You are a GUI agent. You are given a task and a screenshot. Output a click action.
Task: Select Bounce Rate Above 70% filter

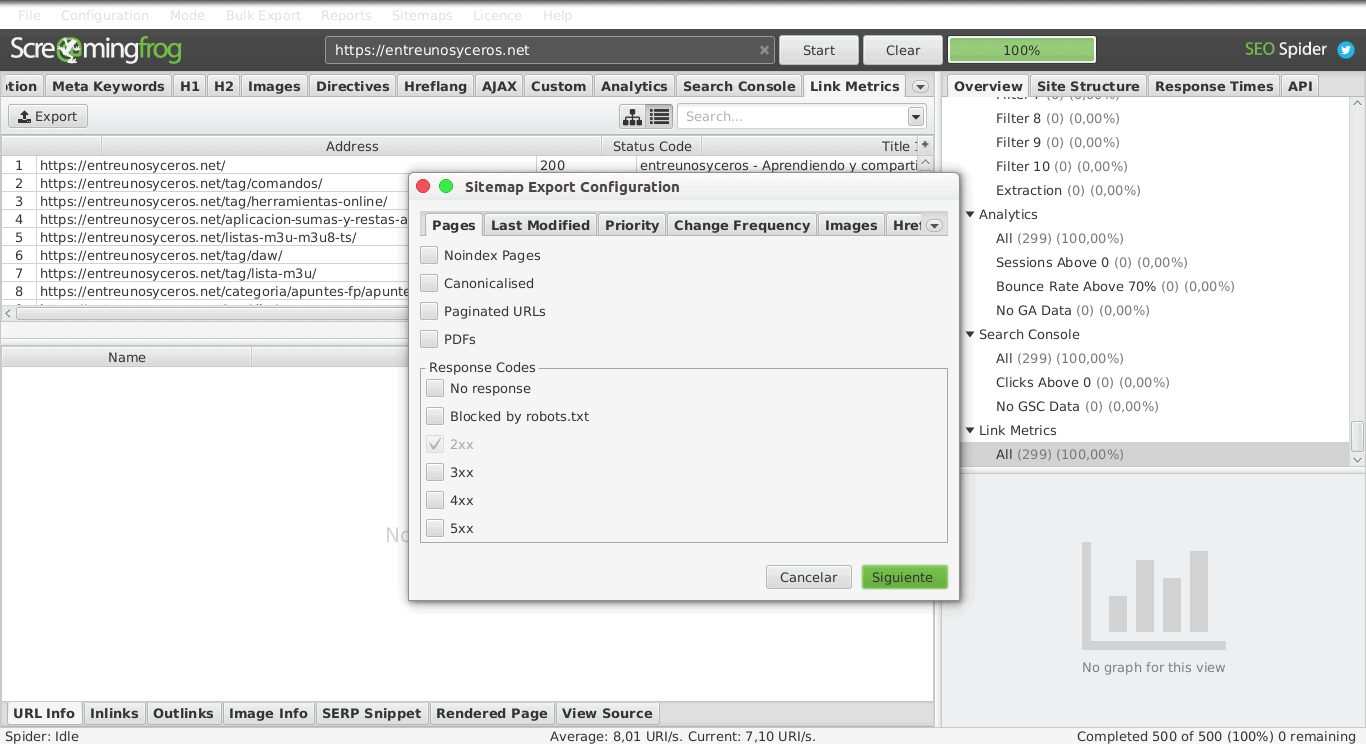point(1115,286)
